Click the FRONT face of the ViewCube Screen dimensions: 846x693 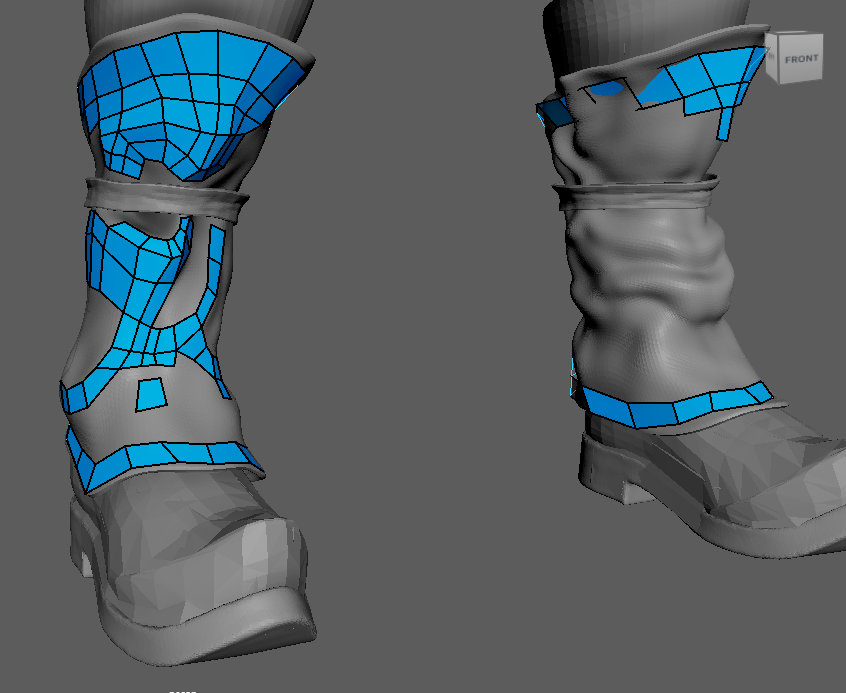[x=801, y=59]
